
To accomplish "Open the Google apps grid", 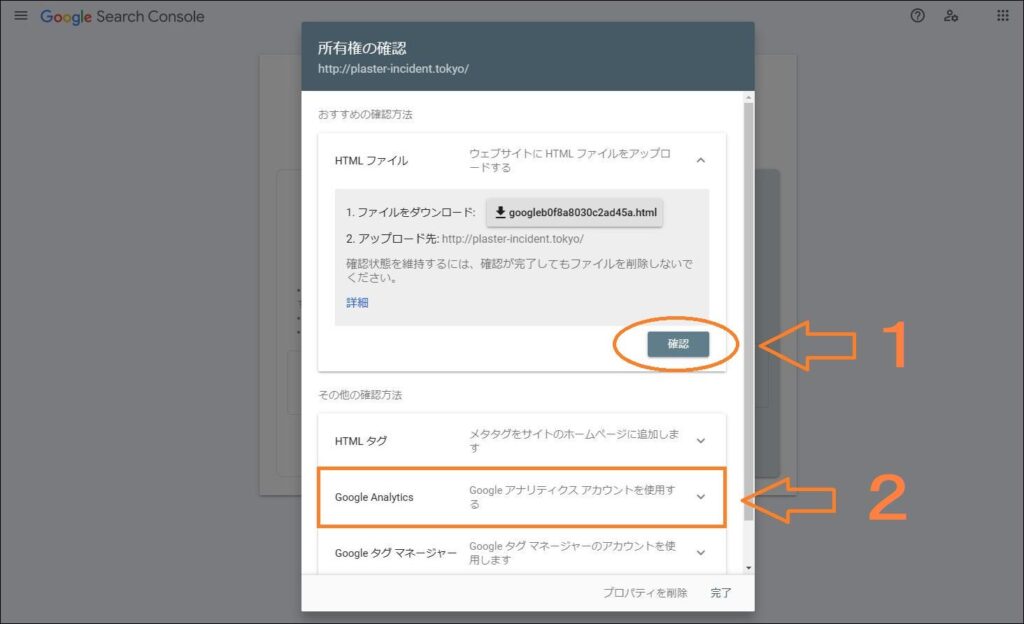I will coord(1002,16).
